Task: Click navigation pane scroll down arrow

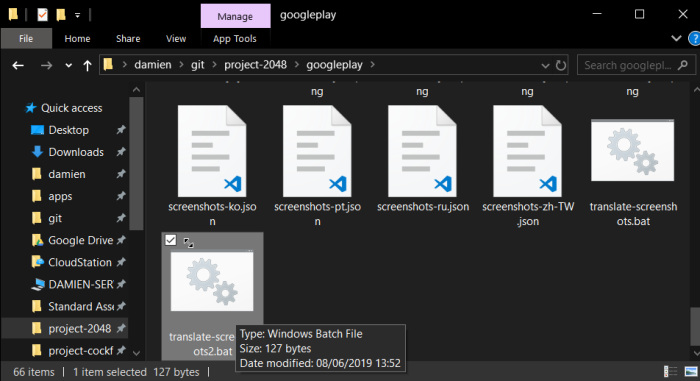Action: pyautogui.click(x=136, y=353)
